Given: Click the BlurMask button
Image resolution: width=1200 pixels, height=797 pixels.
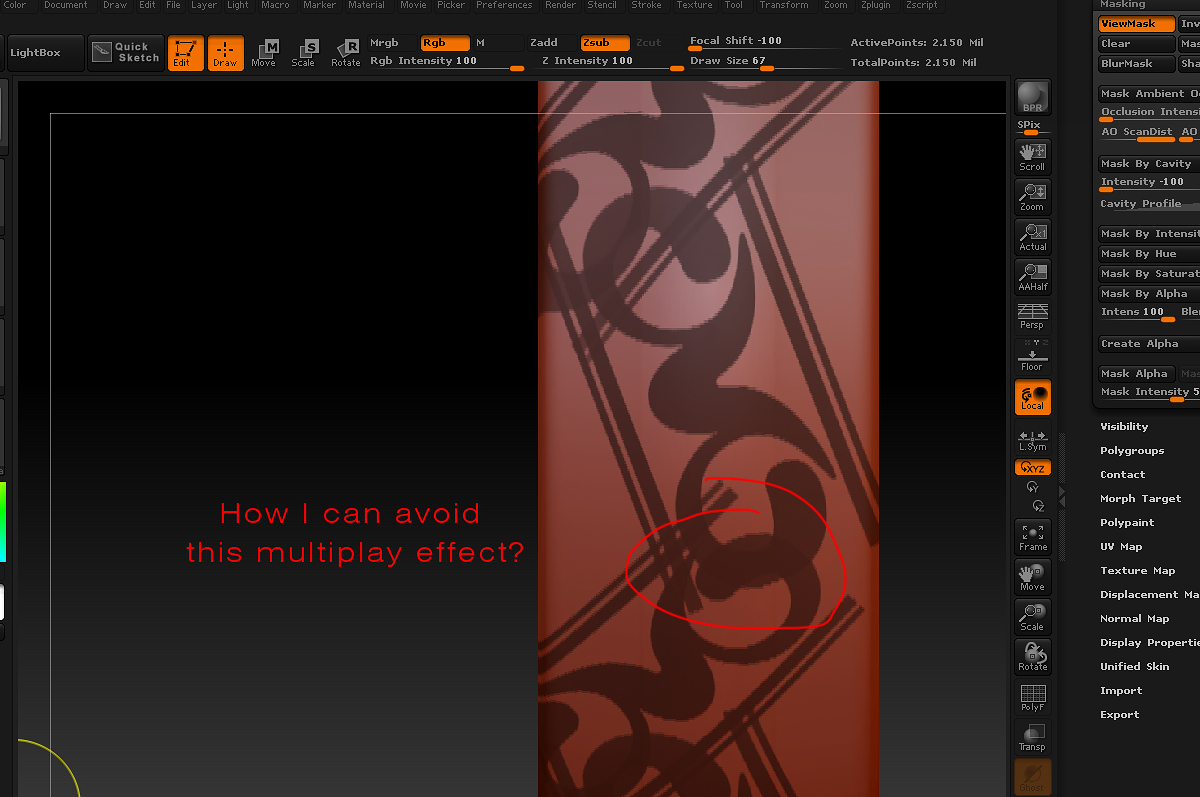Looking at the screenshot, I should pyautogui.click(x=1137, y=64).
